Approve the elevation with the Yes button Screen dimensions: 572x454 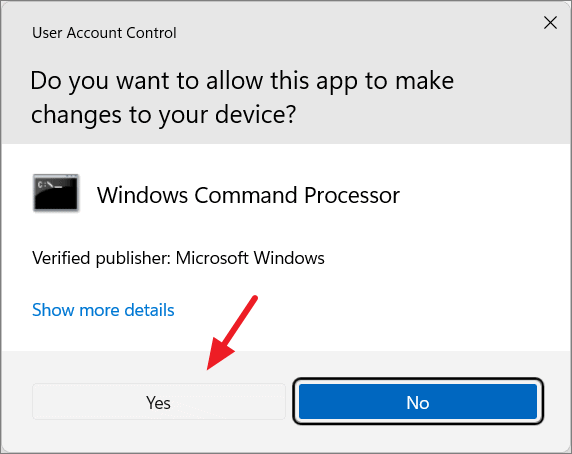point(159,402)
